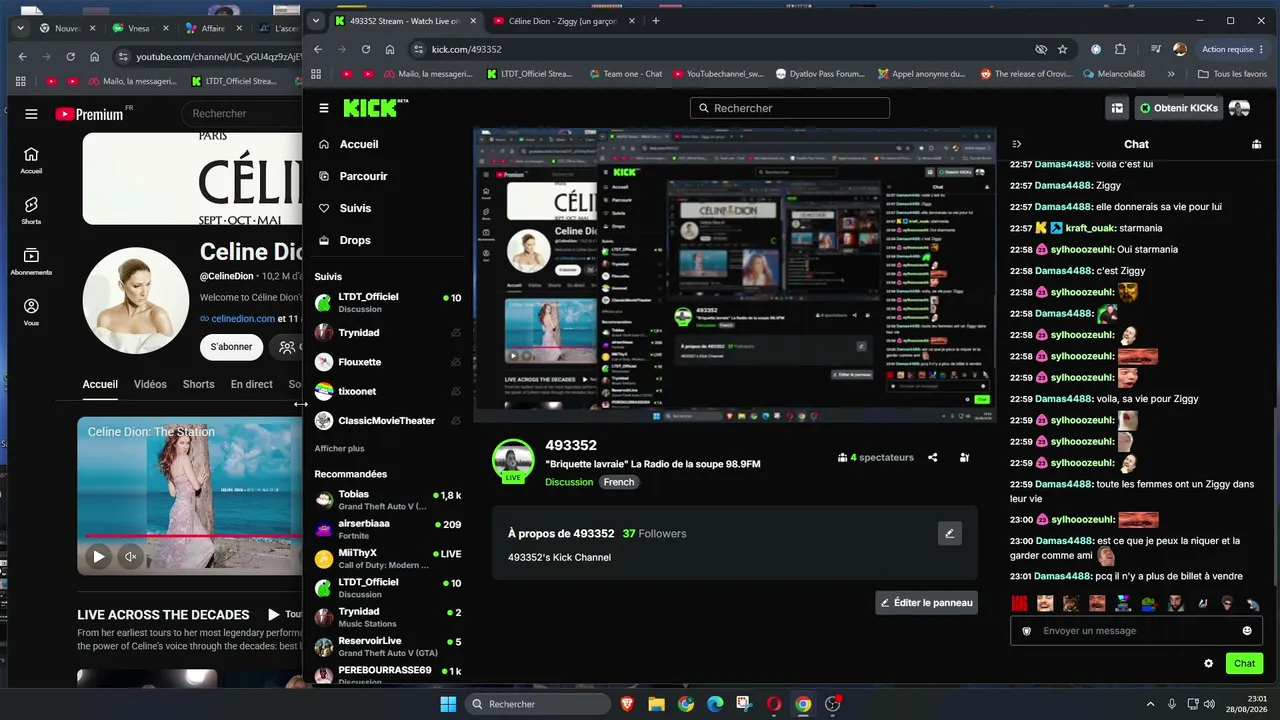
Task: Click the shield icon in chat input
Action: click(1026, 631)
